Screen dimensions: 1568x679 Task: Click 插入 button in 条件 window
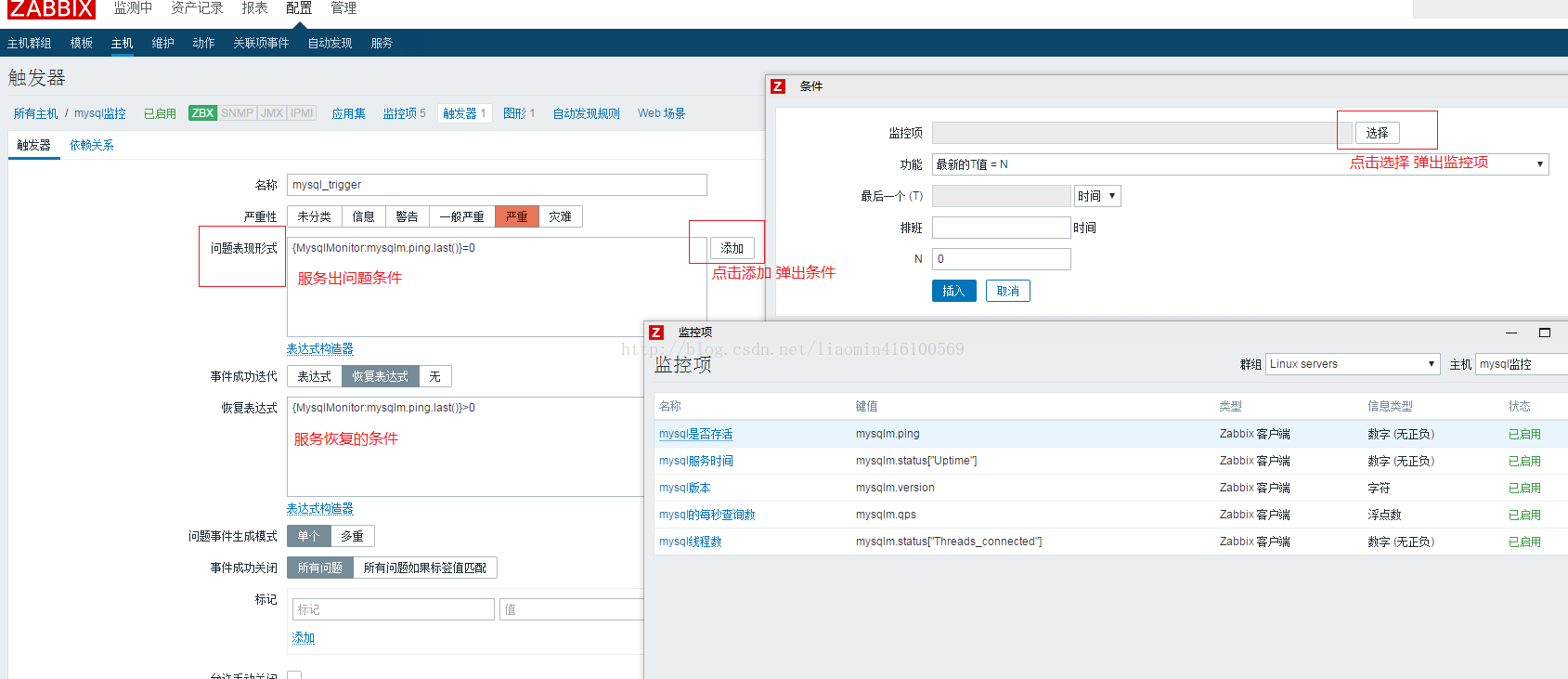[x=954, y=291]
